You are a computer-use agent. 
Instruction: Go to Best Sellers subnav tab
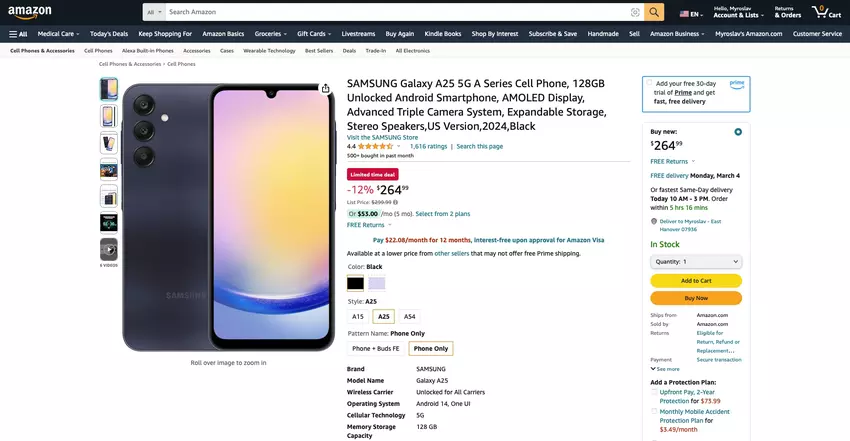[x=319, y=50]
